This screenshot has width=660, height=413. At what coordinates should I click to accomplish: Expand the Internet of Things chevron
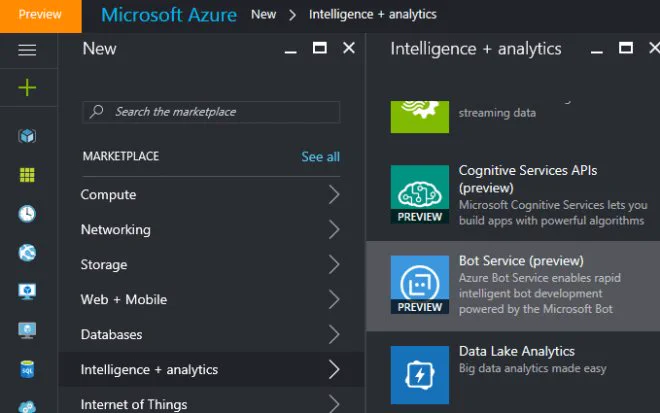(x=334, y=404)
